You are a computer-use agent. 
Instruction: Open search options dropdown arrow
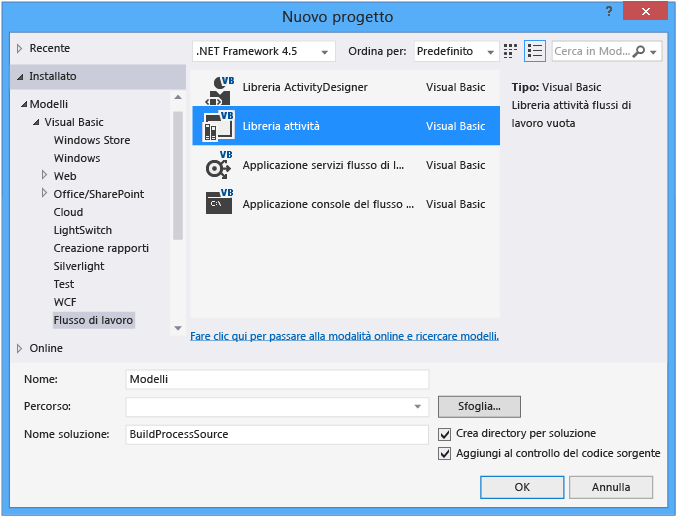654,52
